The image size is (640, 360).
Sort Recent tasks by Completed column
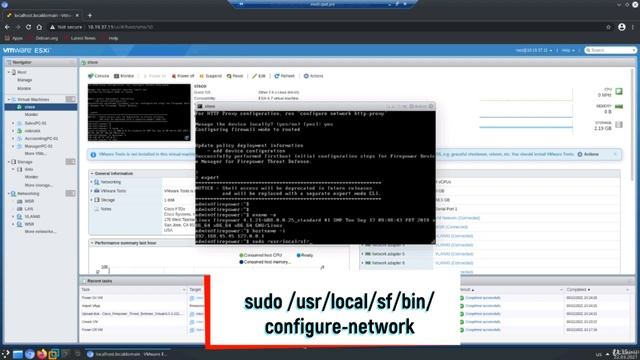(x=578, y=289)
